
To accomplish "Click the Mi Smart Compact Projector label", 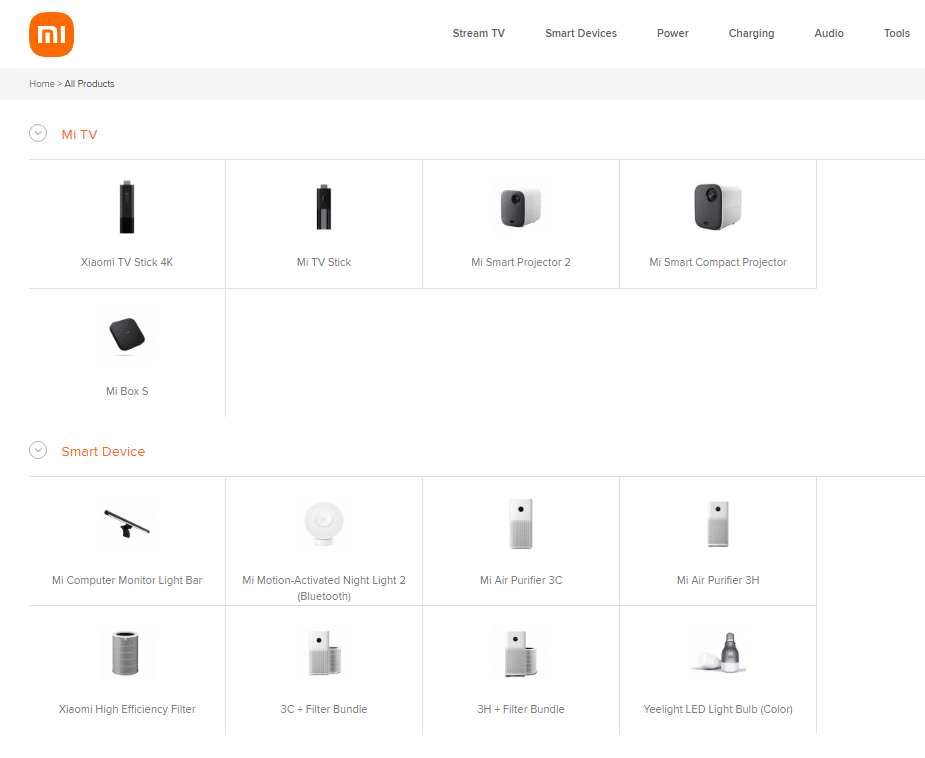I will click(717, 263).
